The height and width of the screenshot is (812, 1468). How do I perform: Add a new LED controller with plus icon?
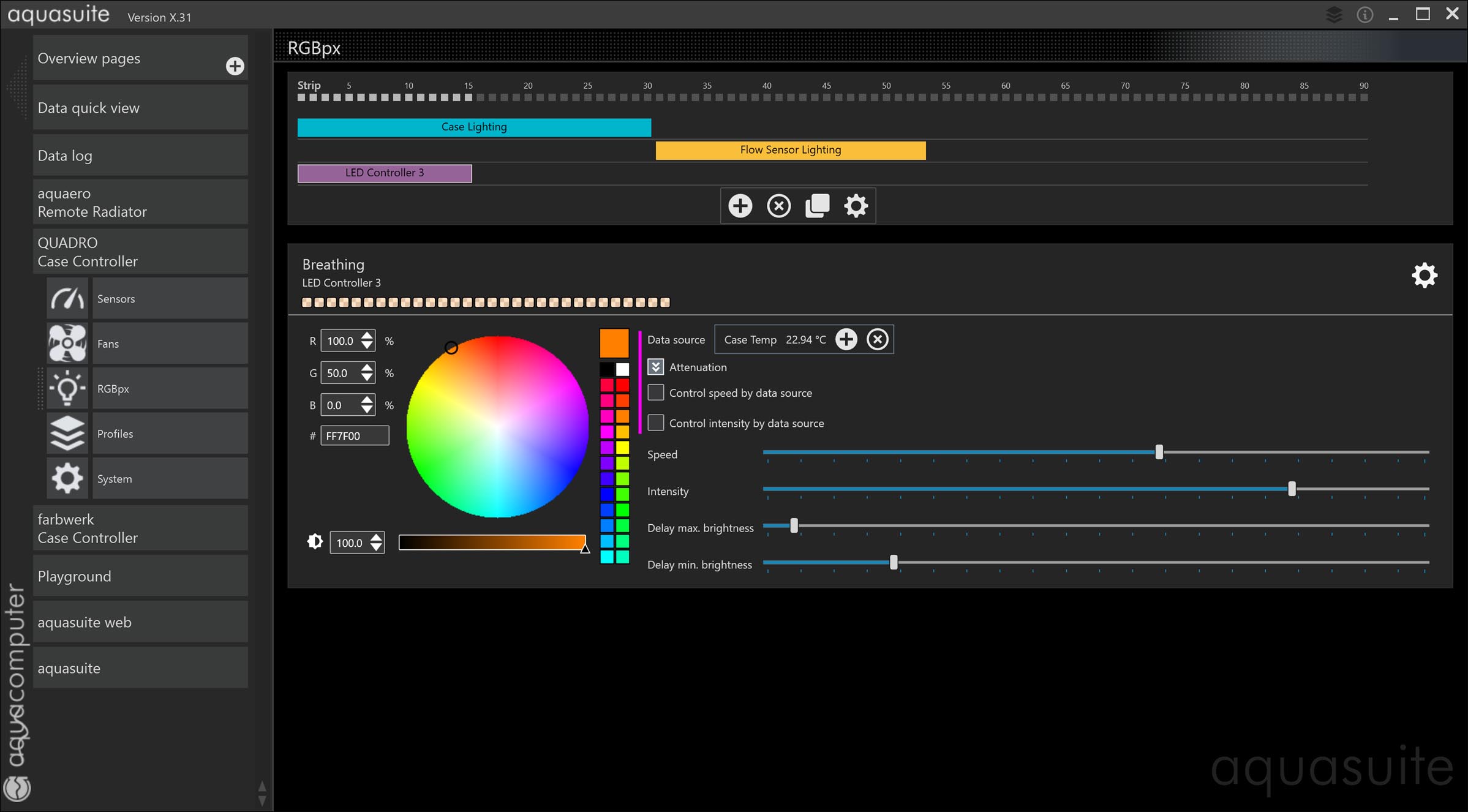[740, 206]
